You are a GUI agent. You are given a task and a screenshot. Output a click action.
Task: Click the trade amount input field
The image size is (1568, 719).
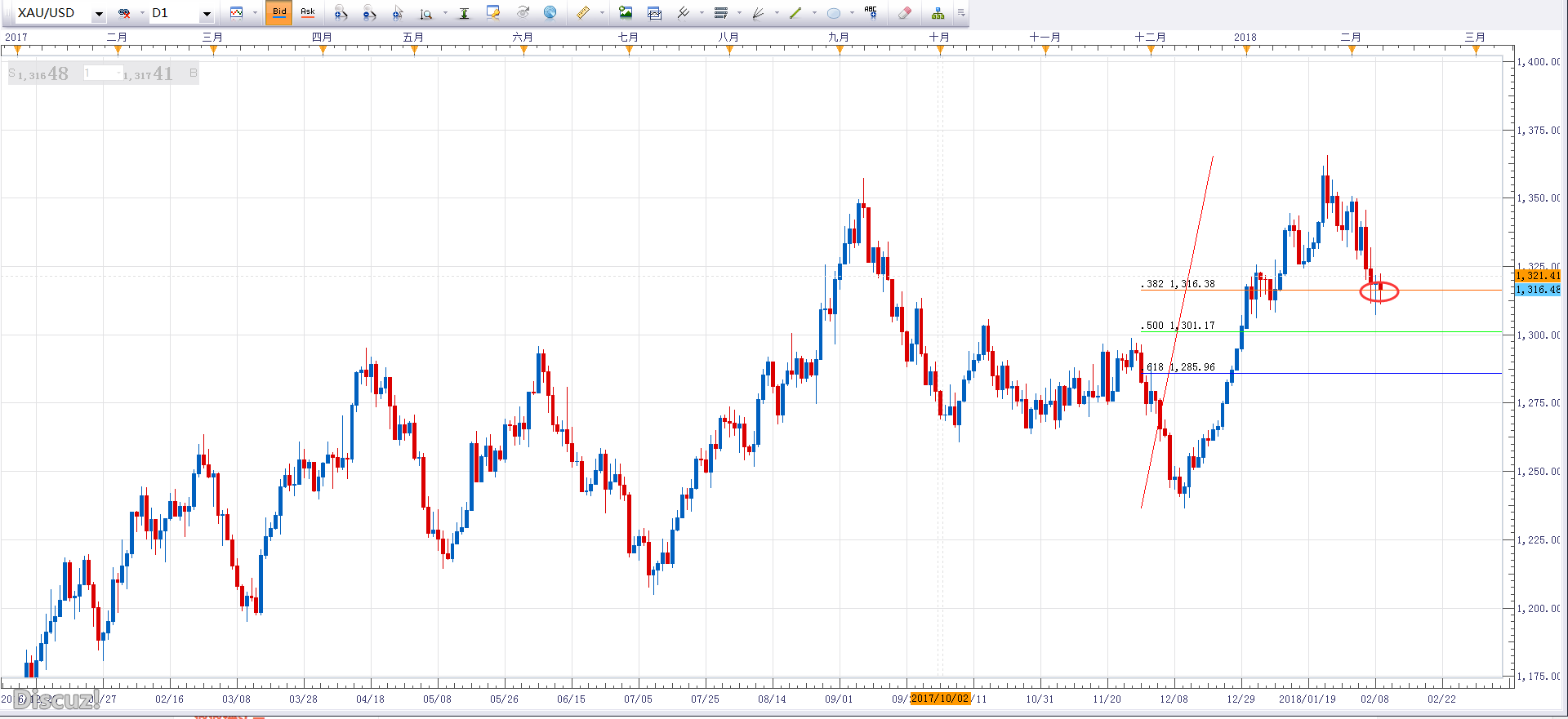pyautogui.click(x=101, y=73)
